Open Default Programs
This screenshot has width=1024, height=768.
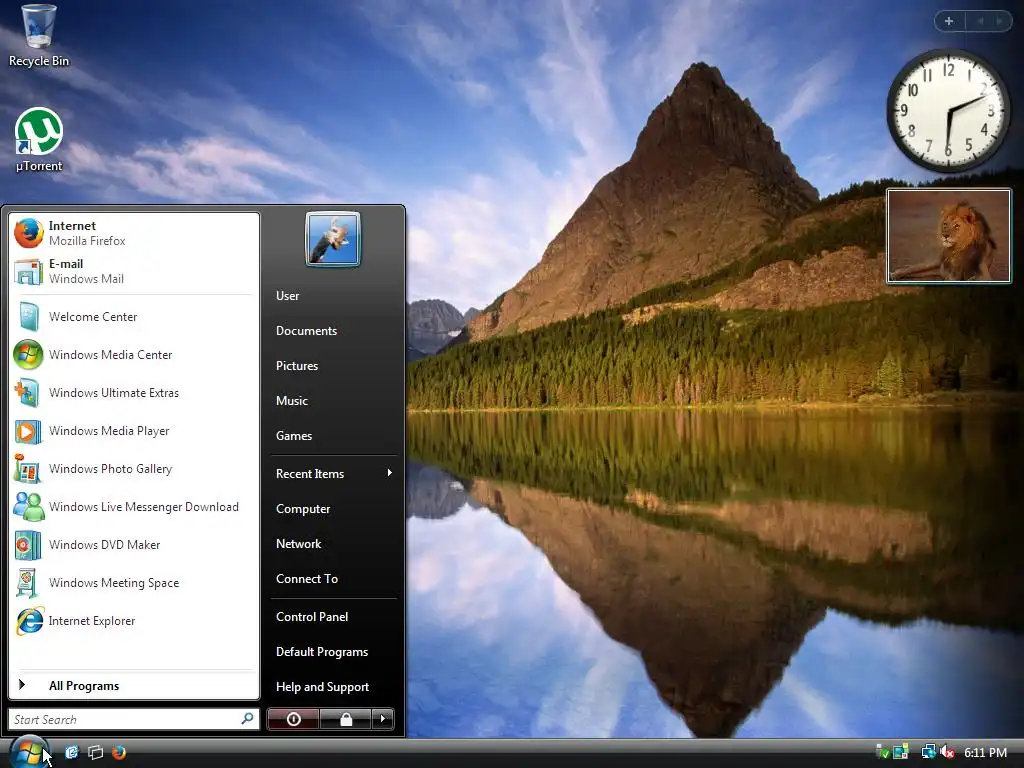[x=334, y=652]
